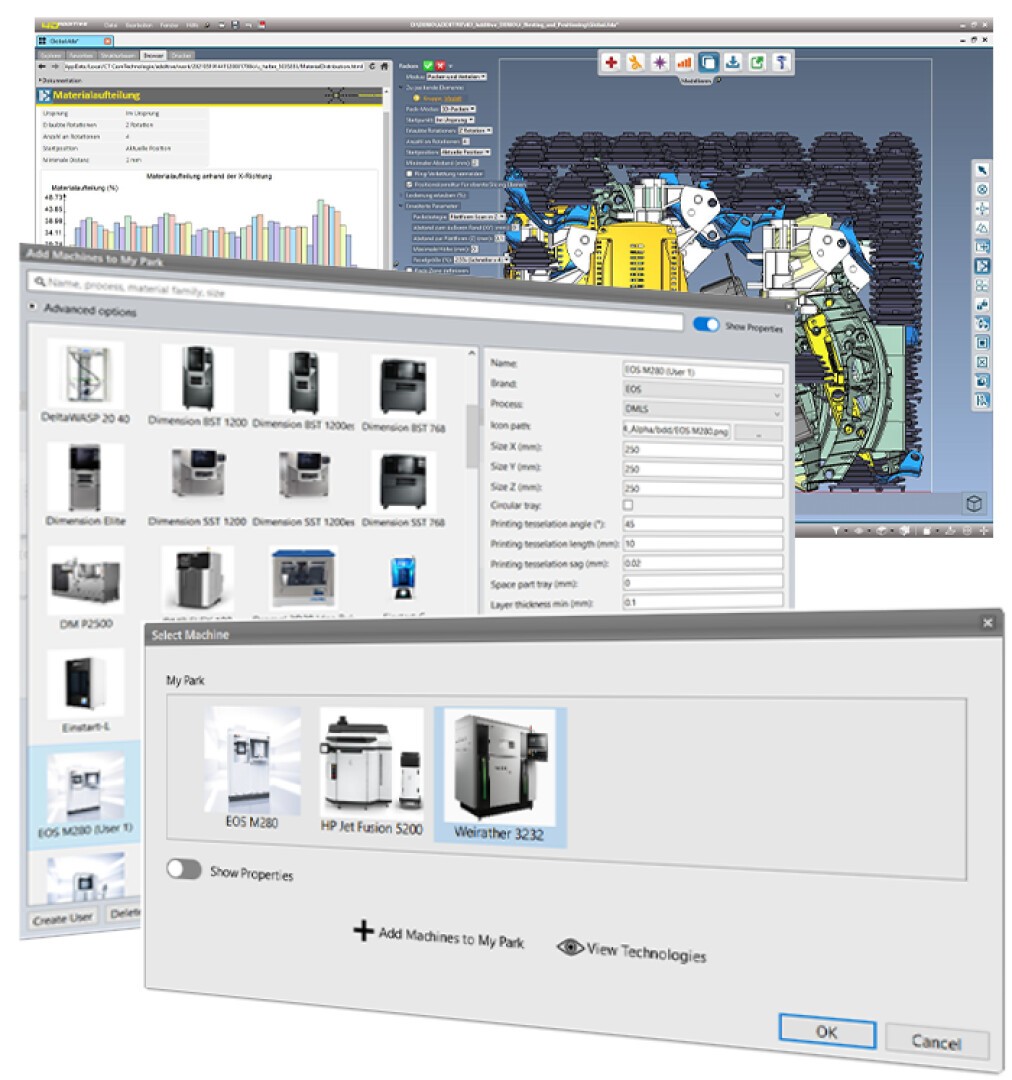Switch to the tab right of the Browser tab

point(181,55)
